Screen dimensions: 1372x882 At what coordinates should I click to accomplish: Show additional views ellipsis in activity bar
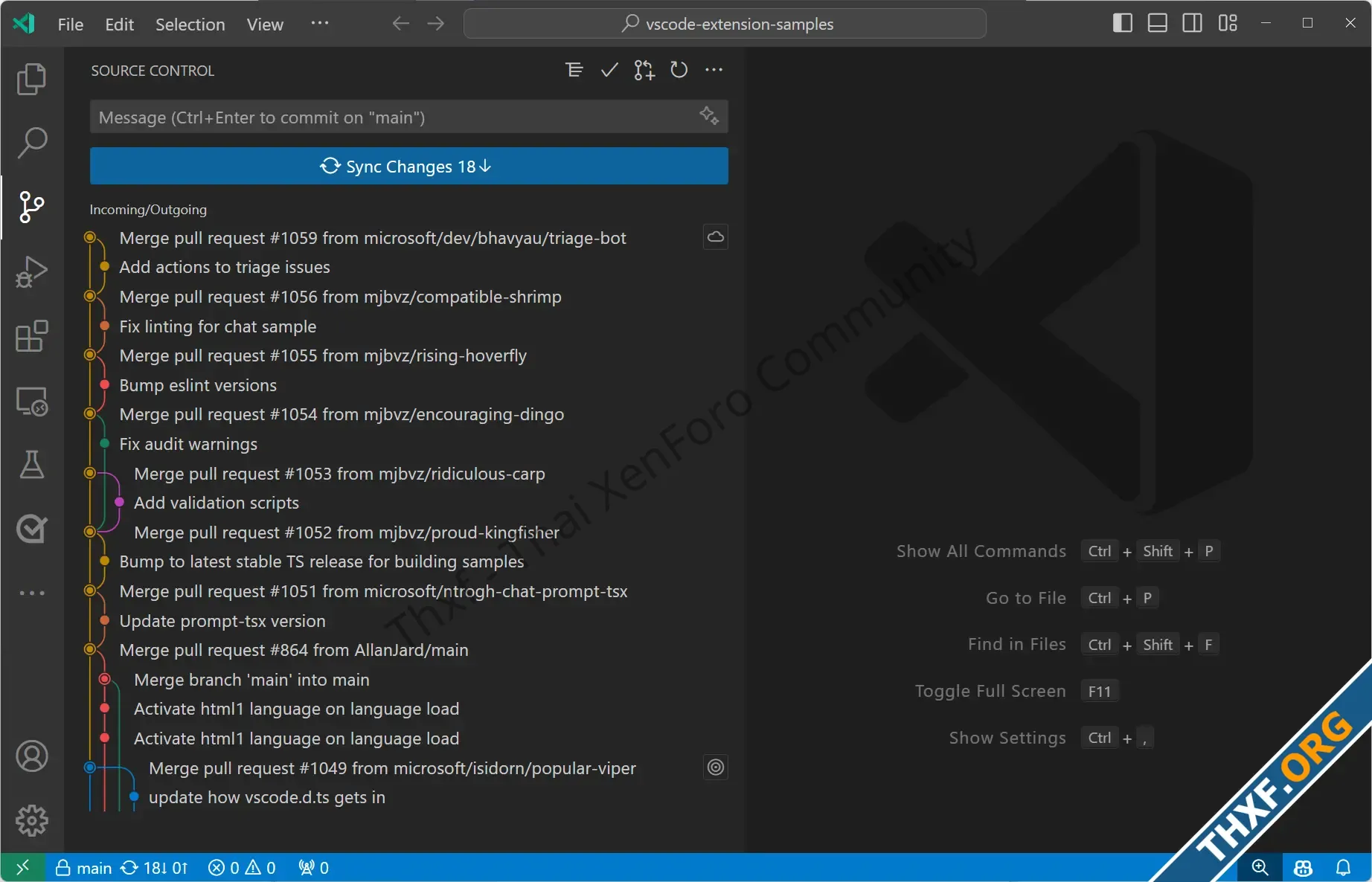point(31,593)
